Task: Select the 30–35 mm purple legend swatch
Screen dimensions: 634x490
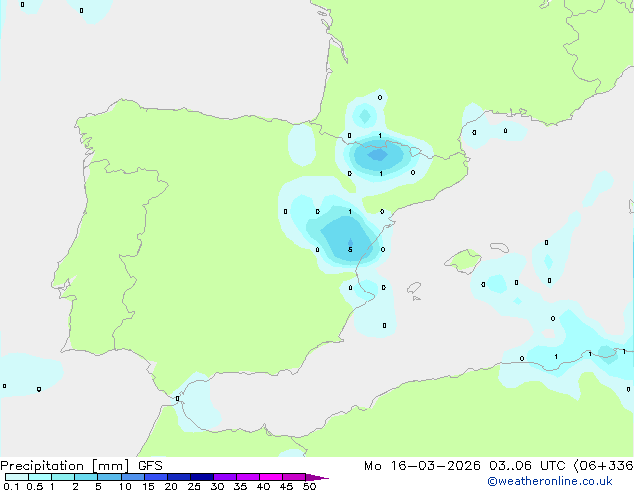Action: coord(224,477)
